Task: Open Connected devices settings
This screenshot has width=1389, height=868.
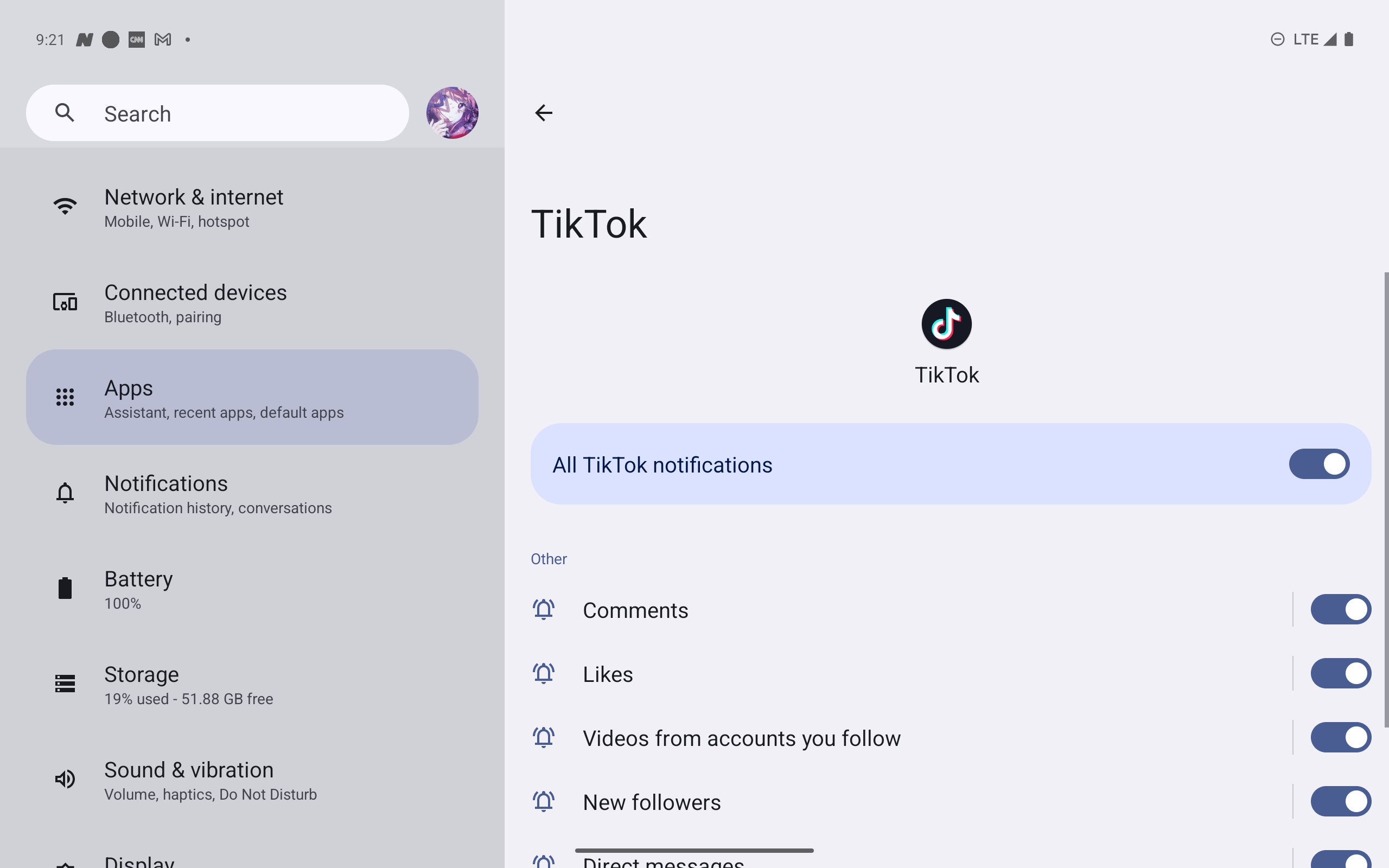Action: pyautogui.click(x=252, y=302)
